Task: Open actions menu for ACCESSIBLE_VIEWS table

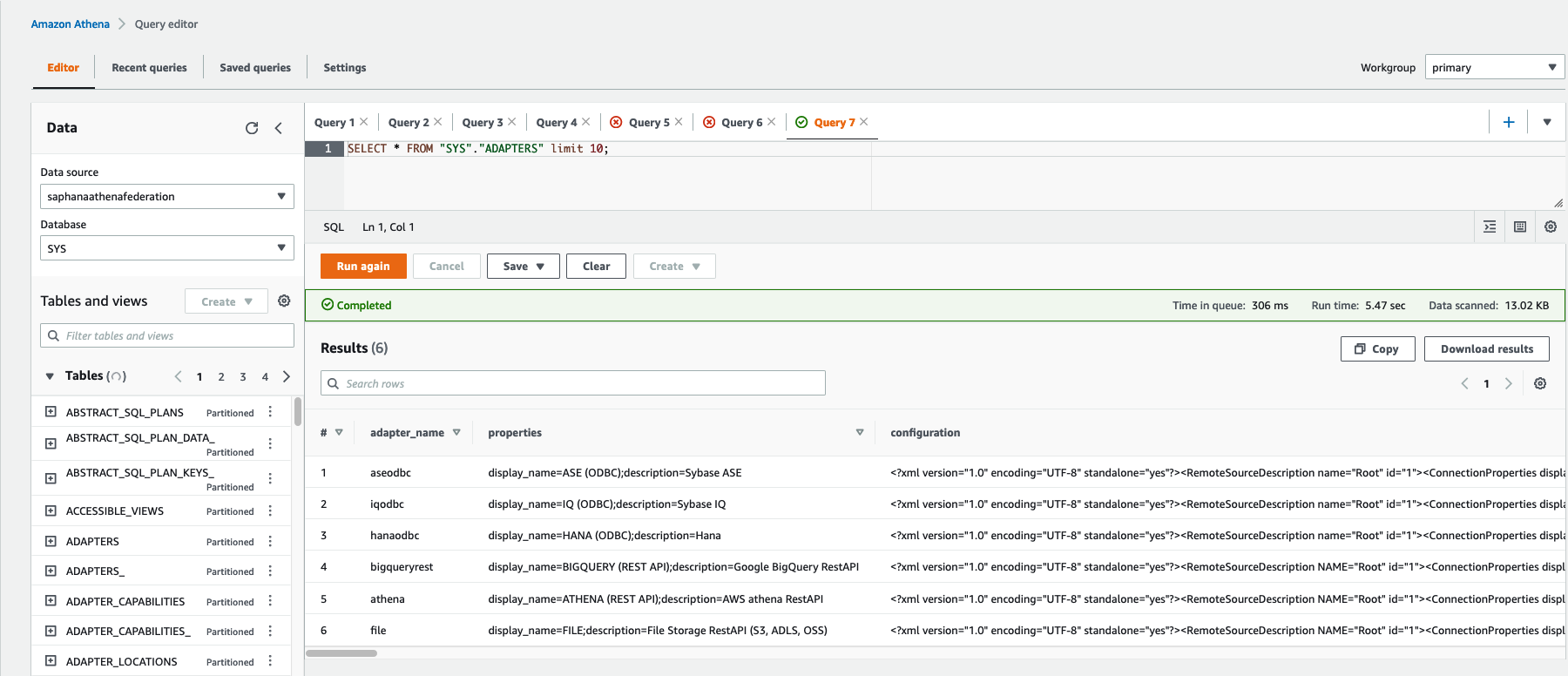Action: pos(270,510)
